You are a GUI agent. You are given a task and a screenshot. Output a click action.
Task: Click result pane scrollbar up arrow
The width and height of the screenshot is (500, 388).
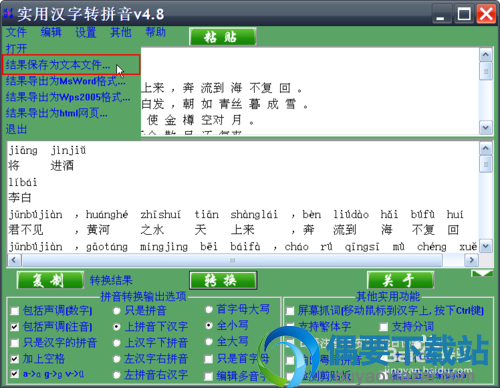click(486, 148)
